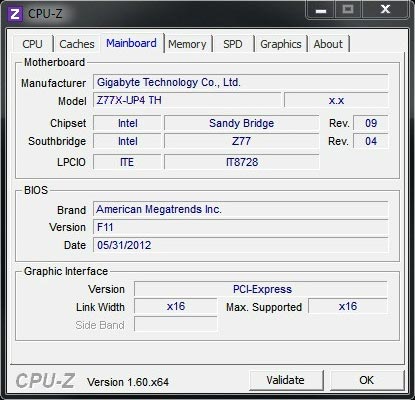Click the IT8728 LPCIO field
Screen dimensions: 415x400
tap(242, 162)
